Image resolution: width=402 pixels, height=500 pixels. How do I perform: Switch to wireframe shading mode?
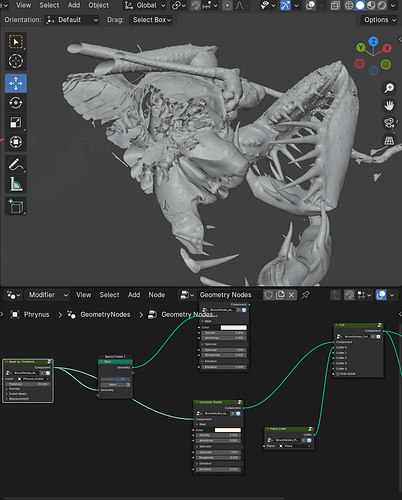(x=349, y=5)
